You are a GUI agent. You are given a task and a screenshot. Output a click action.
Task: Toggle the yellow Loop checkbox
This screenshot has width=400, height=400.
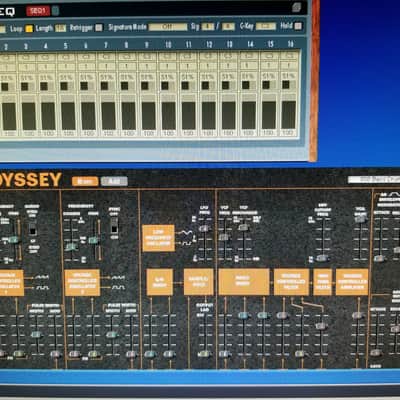[29, 29]
